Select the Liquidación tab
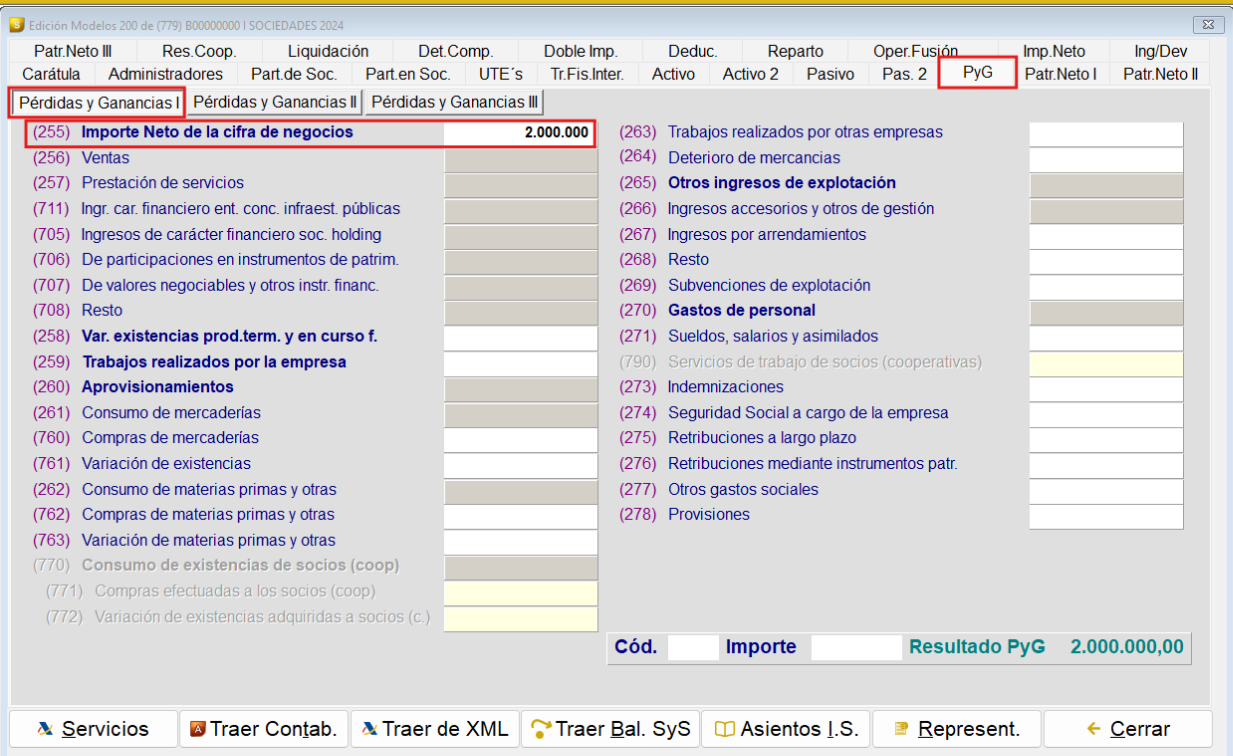 (328, 51)
